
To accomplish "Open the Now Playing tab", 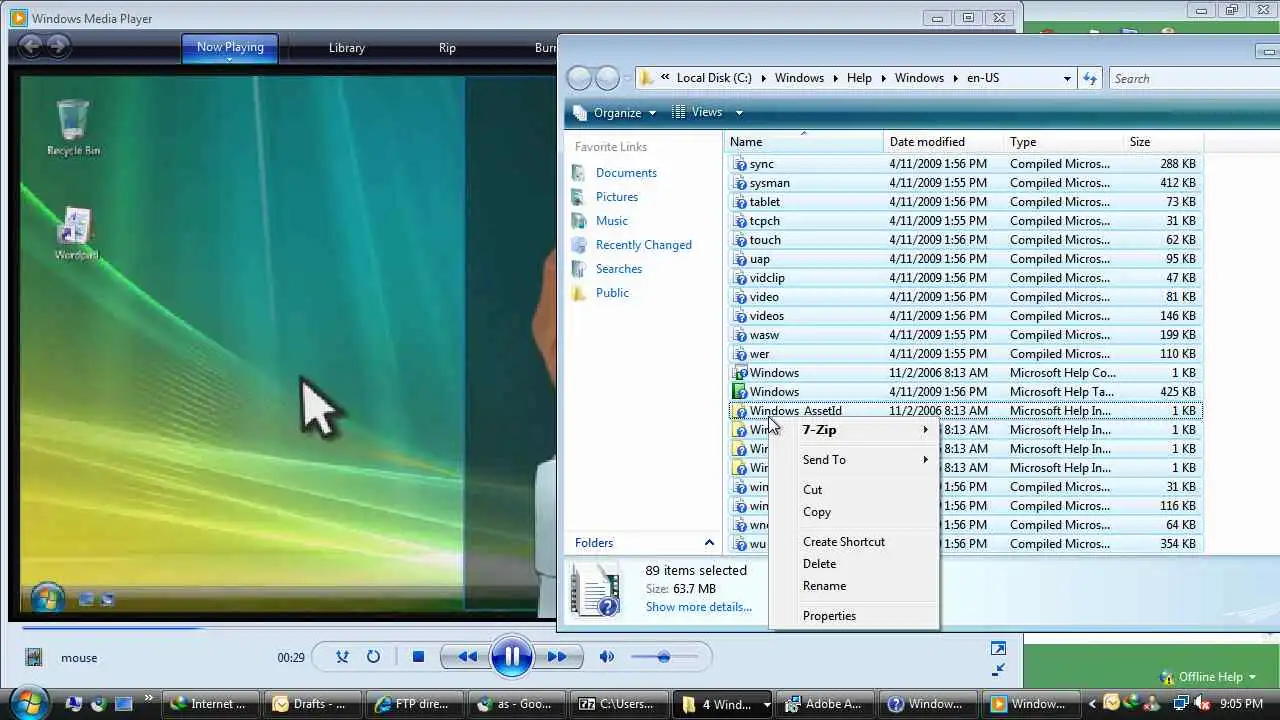I will (230, 48).
